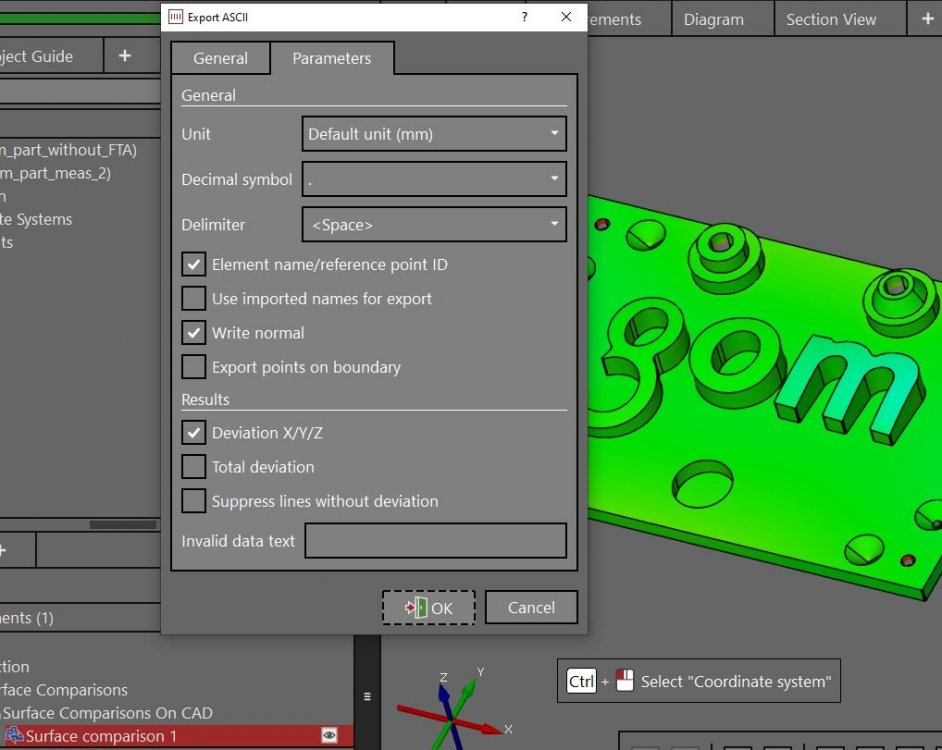
Task: Click plus button beside Section View tab
Action: tap(921, 18)
